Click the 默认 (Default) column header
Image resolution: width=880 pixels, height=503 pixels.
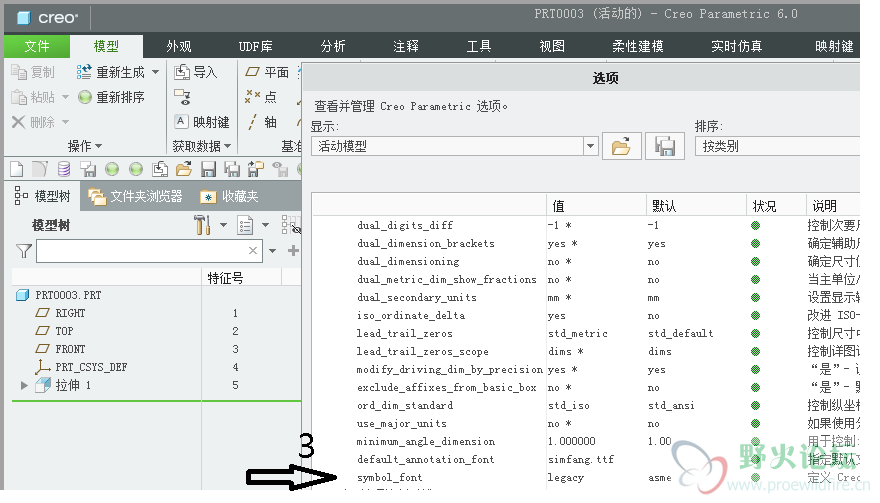tap(696, 206)
